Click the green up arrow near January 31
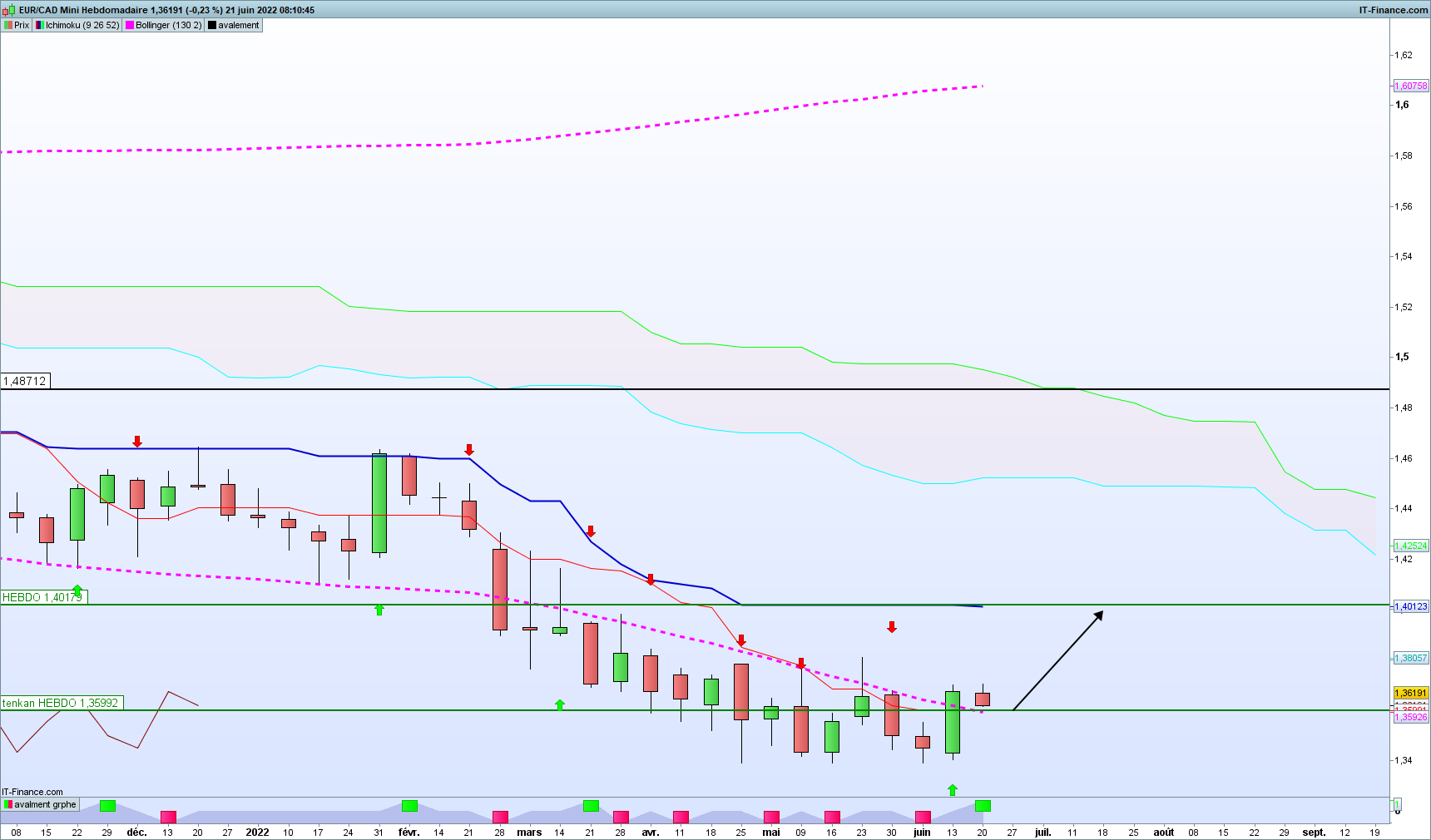1431x840 pixels. tap(379, 610)
